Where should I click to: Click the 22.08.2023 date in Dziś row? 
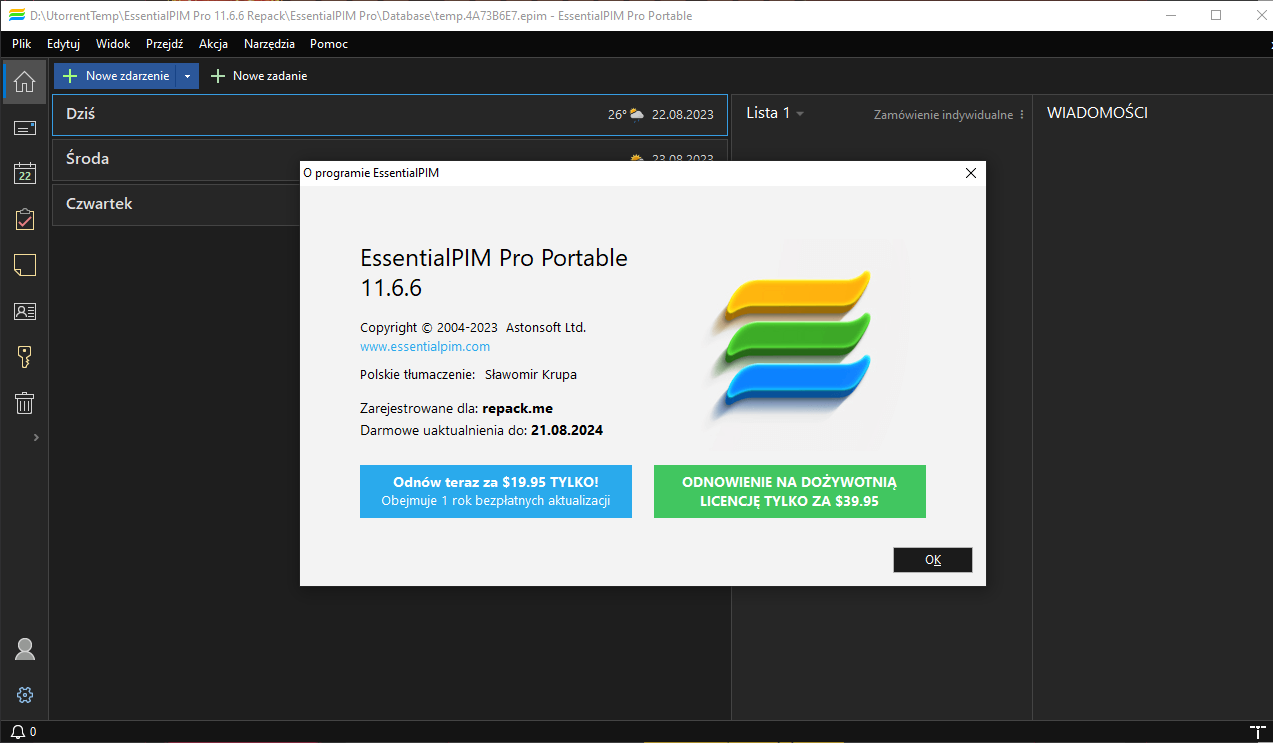point(683,115)
